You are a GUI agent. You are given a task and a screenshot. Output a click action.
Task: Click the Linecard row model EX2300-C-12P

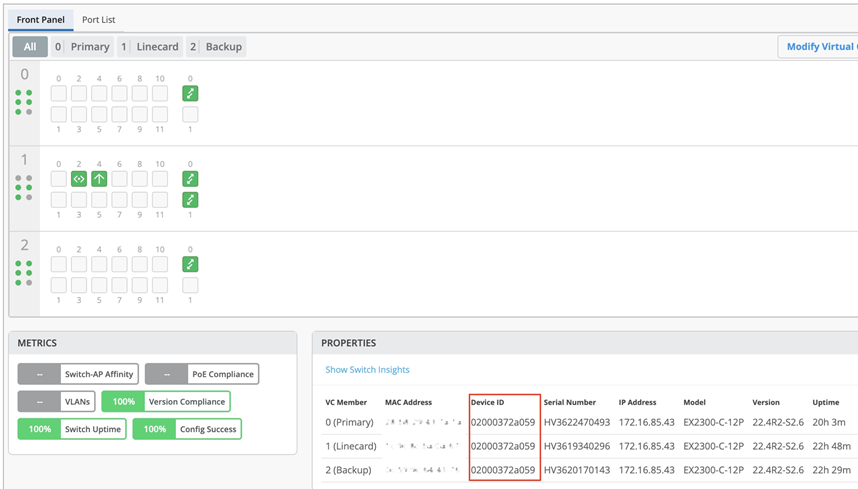714,446
